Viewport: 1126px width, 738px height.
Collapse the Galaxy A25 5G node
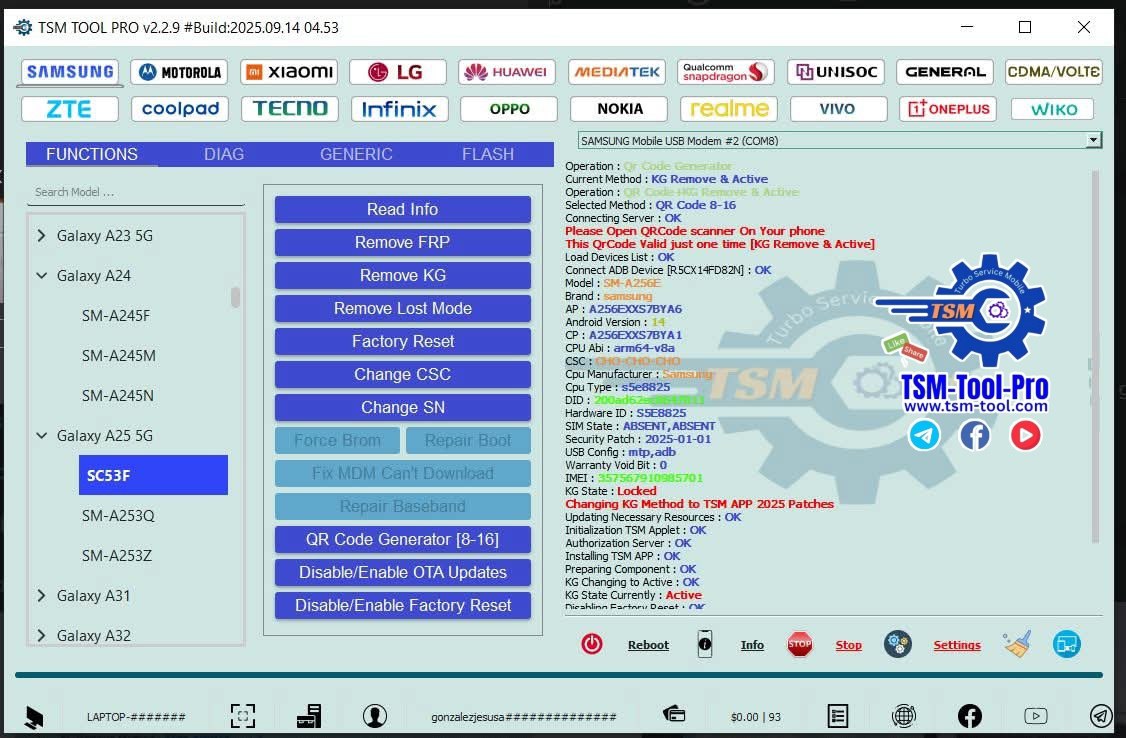pyautogui.click(x=42, y=436)
